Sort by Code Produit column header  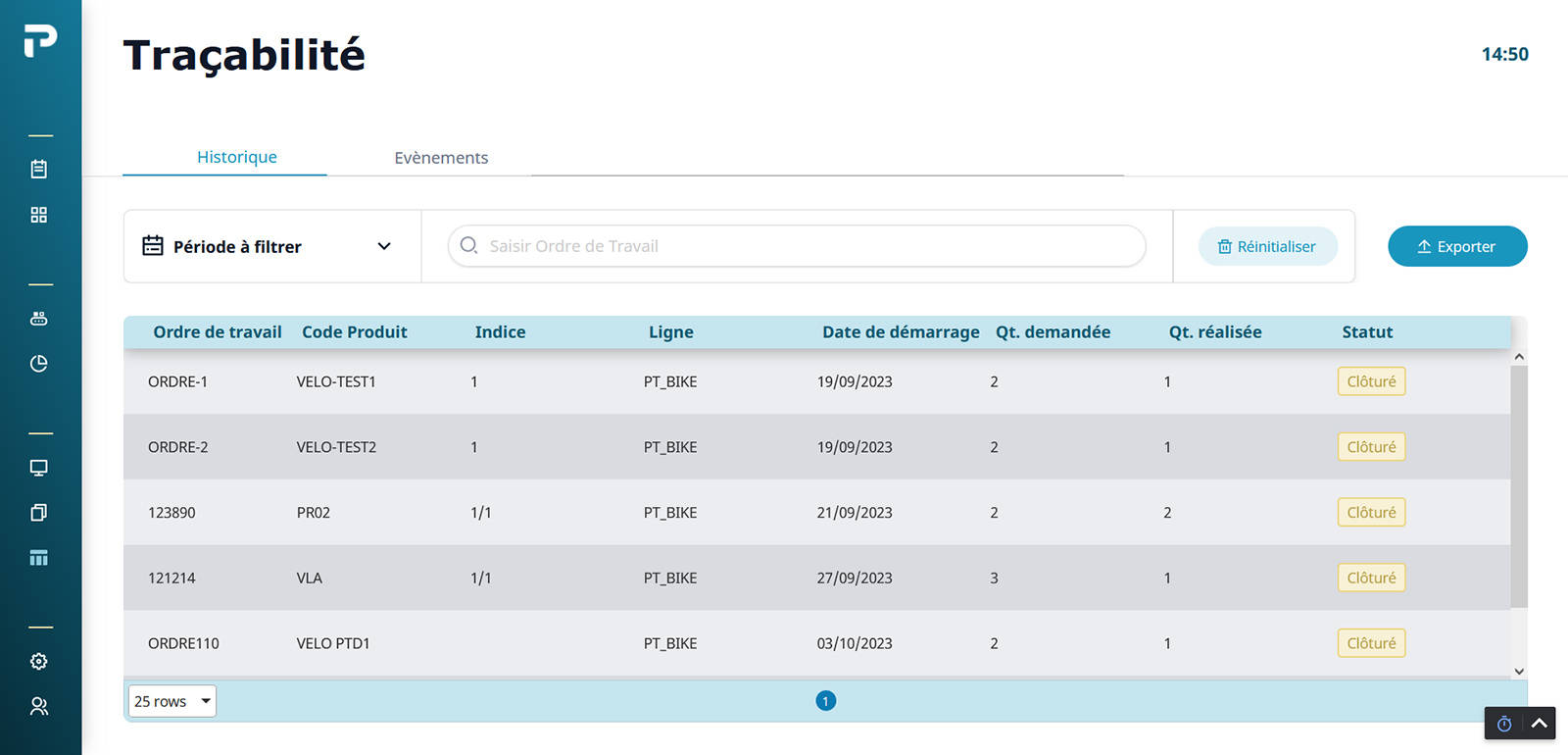[355, 332]
